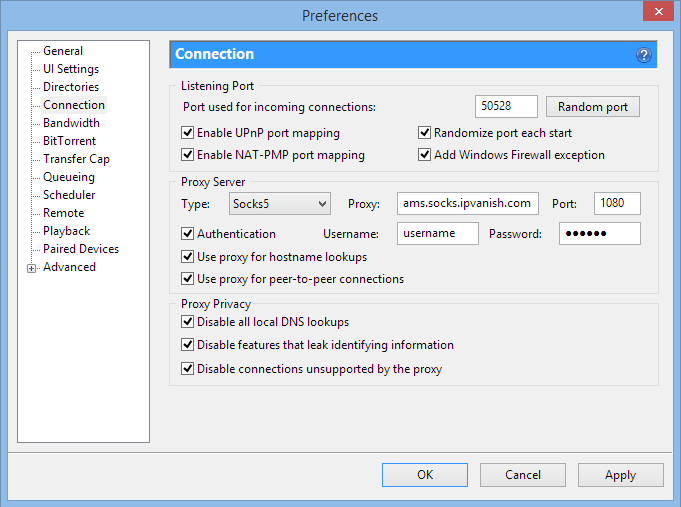Toggle Enable UPnP port mapping
The width and height of the screenshot is (681, 507).
click(x=187, y=133)
